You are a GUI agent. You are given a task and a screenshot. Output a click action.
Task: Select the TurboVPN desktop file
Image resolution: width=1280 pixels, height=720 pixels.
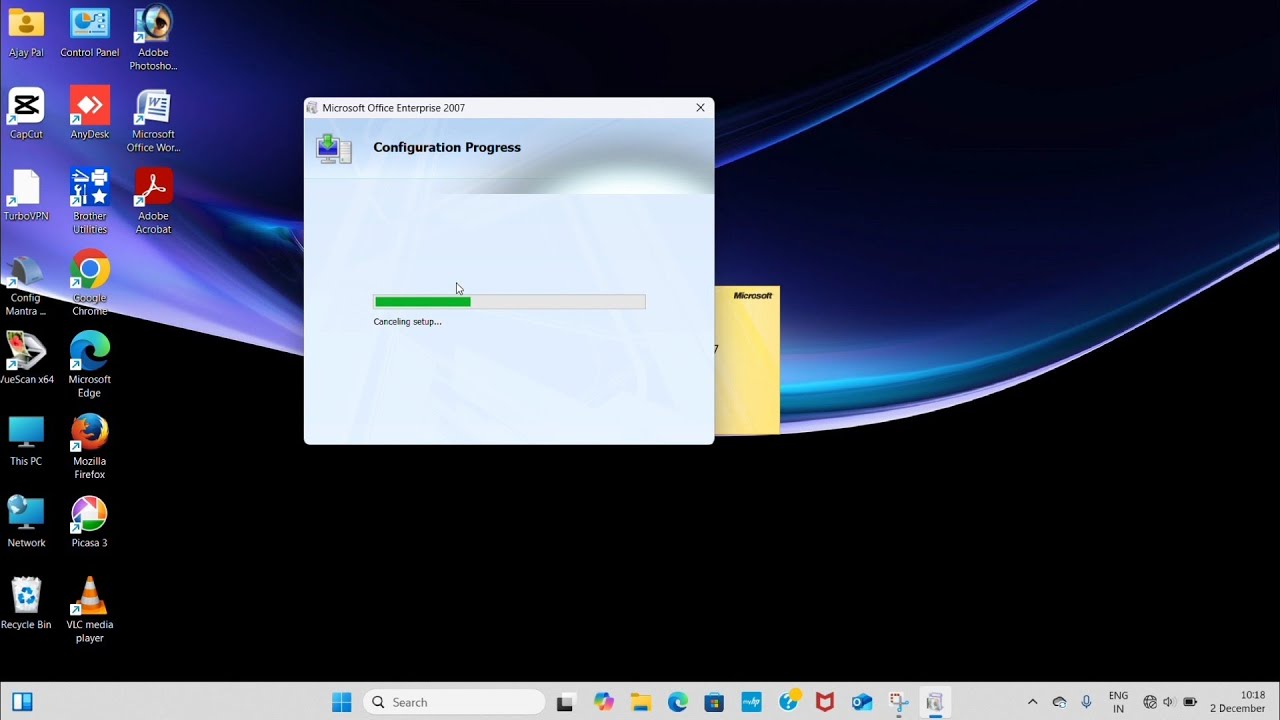[x=26, y=195]
